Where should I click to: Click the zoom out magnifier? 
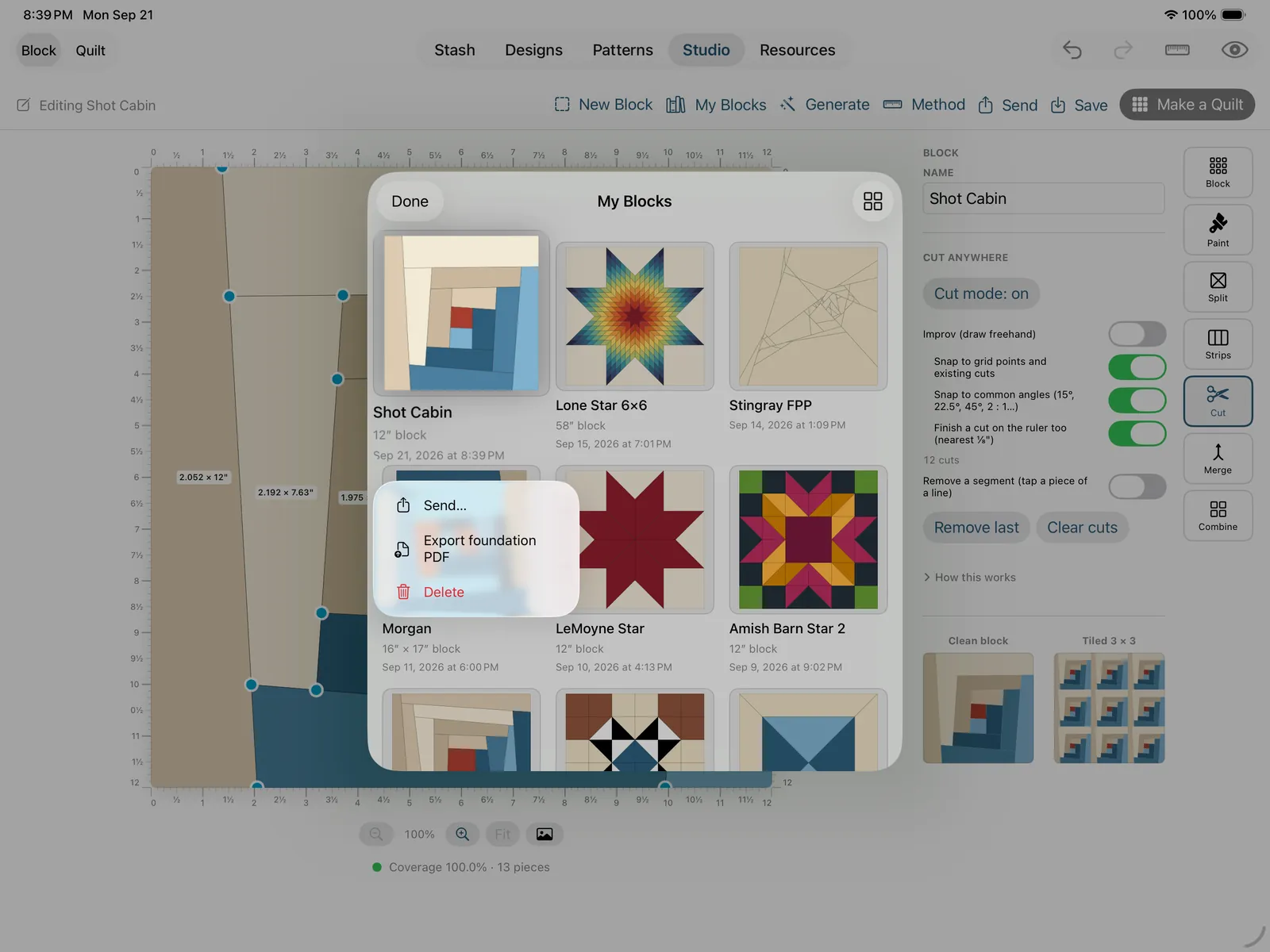[x=376, y=834]
